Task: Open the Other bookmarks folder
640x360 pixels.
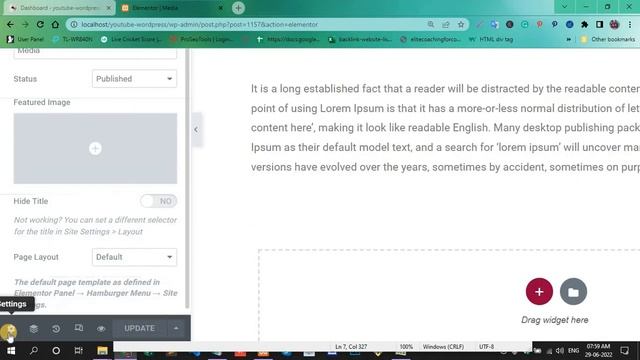Action: pyautogui.click(x=608, y=39)
